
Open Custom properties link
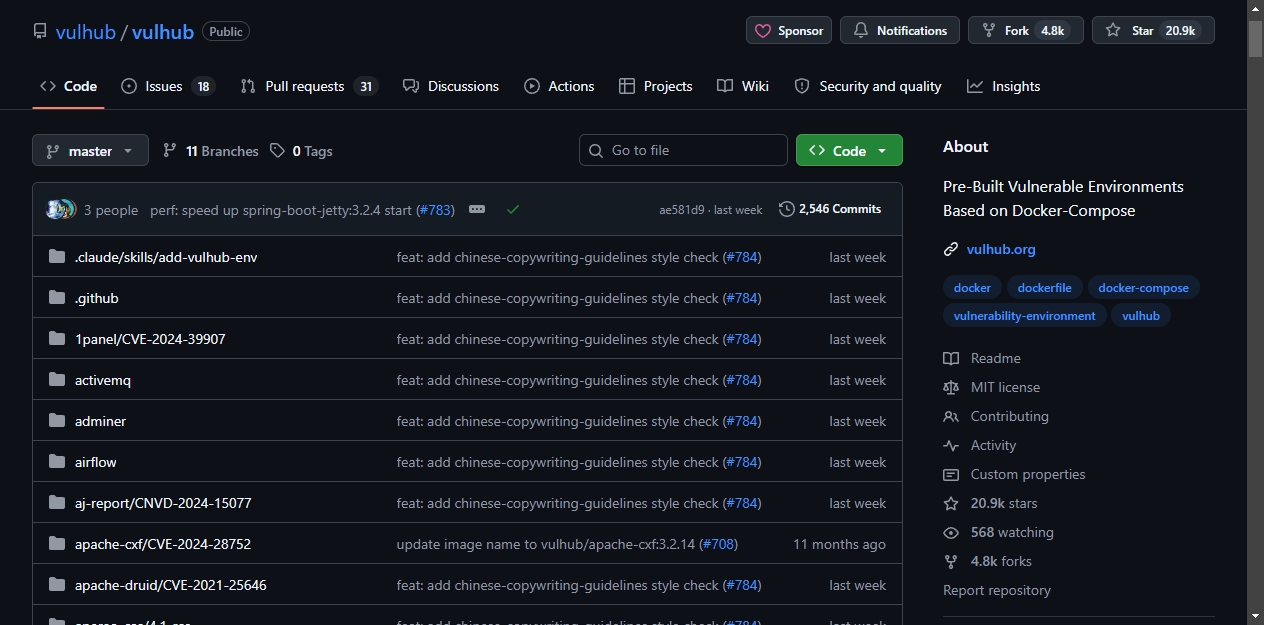point(1014,474)
